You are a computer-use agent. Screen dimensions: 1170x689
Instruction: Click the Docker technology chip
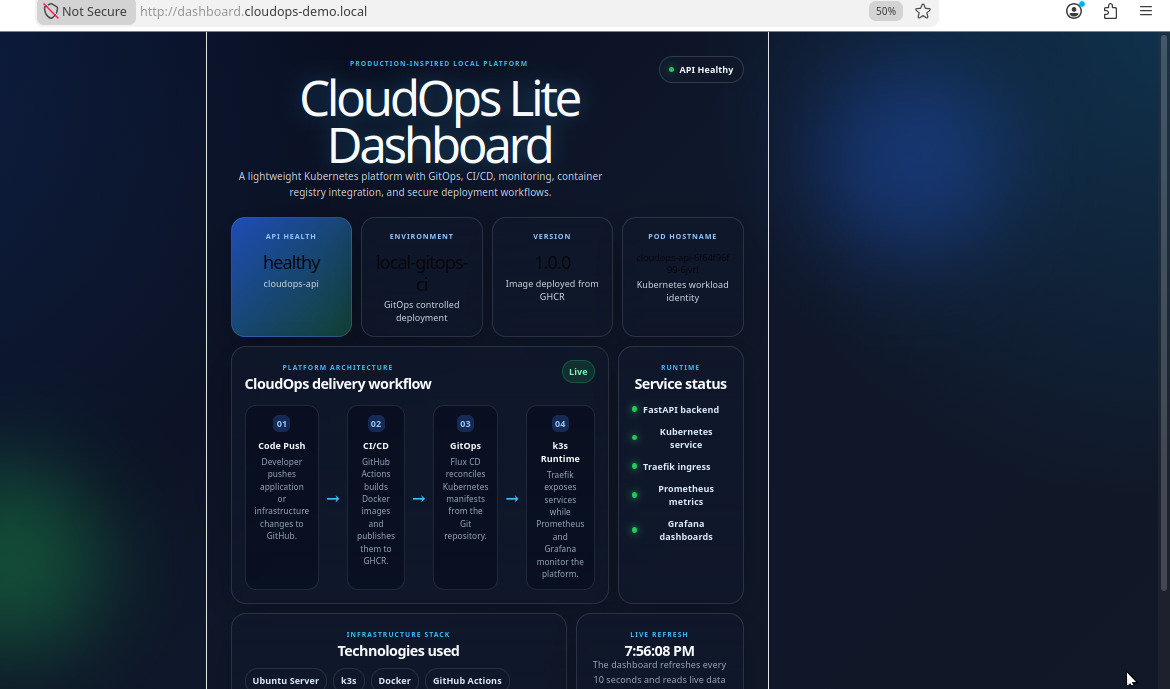395,681
